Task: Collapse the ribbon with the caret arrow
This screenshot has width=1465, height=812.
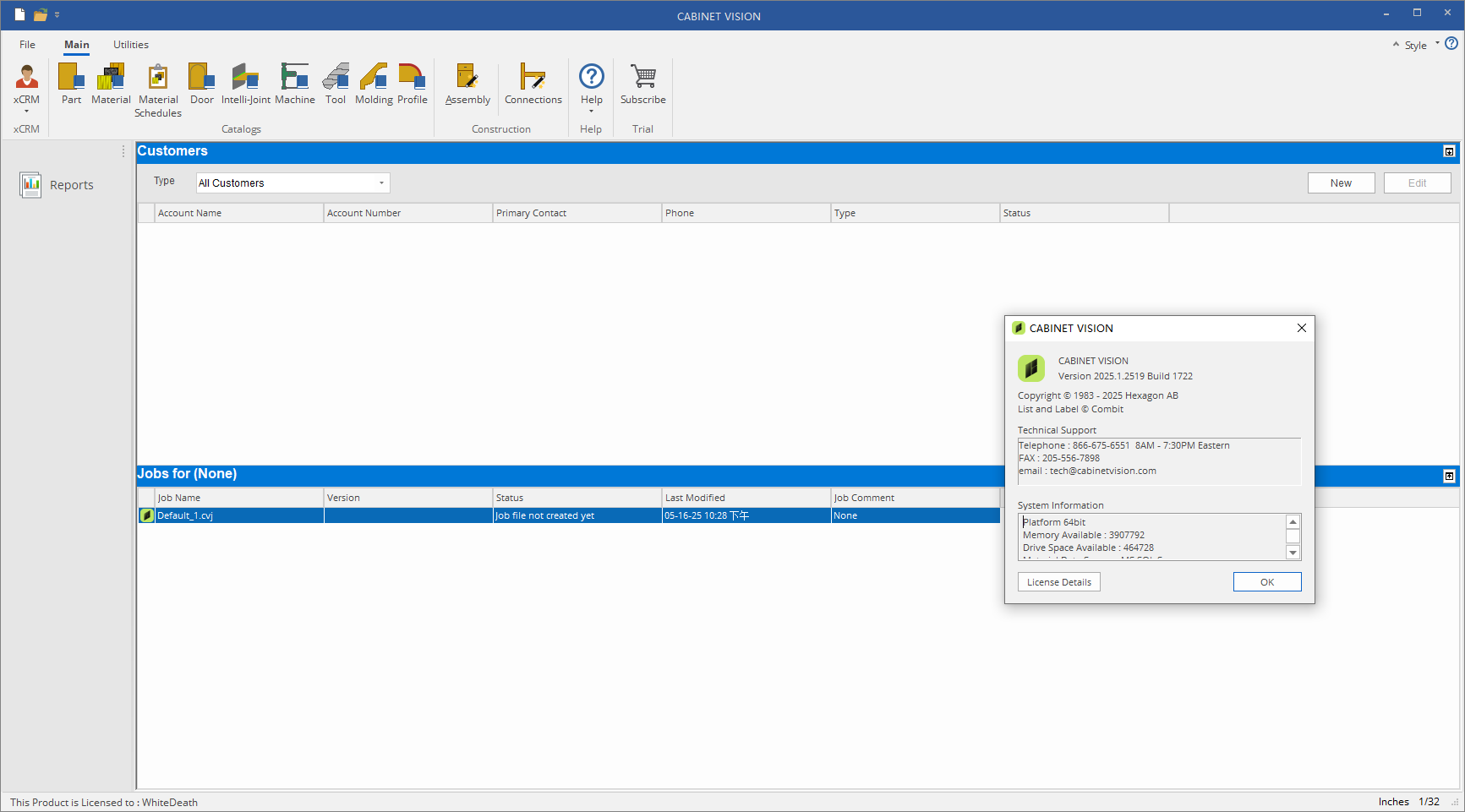Action: (x=1396, y=44)
